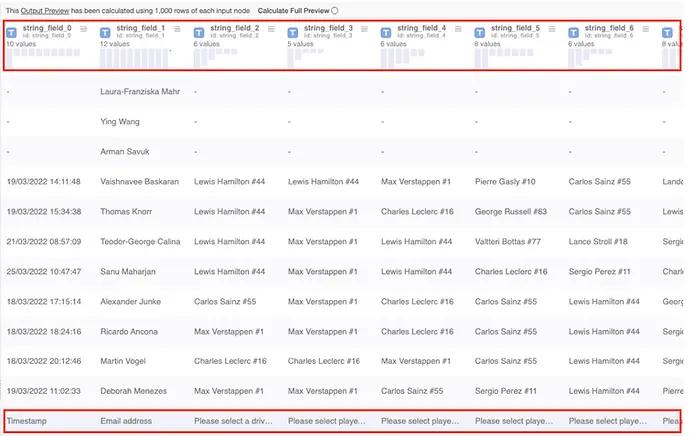The image size is (693, 436).
Task: Select the cell 'Alexander Junke'
Action: (x=130, y=302)
